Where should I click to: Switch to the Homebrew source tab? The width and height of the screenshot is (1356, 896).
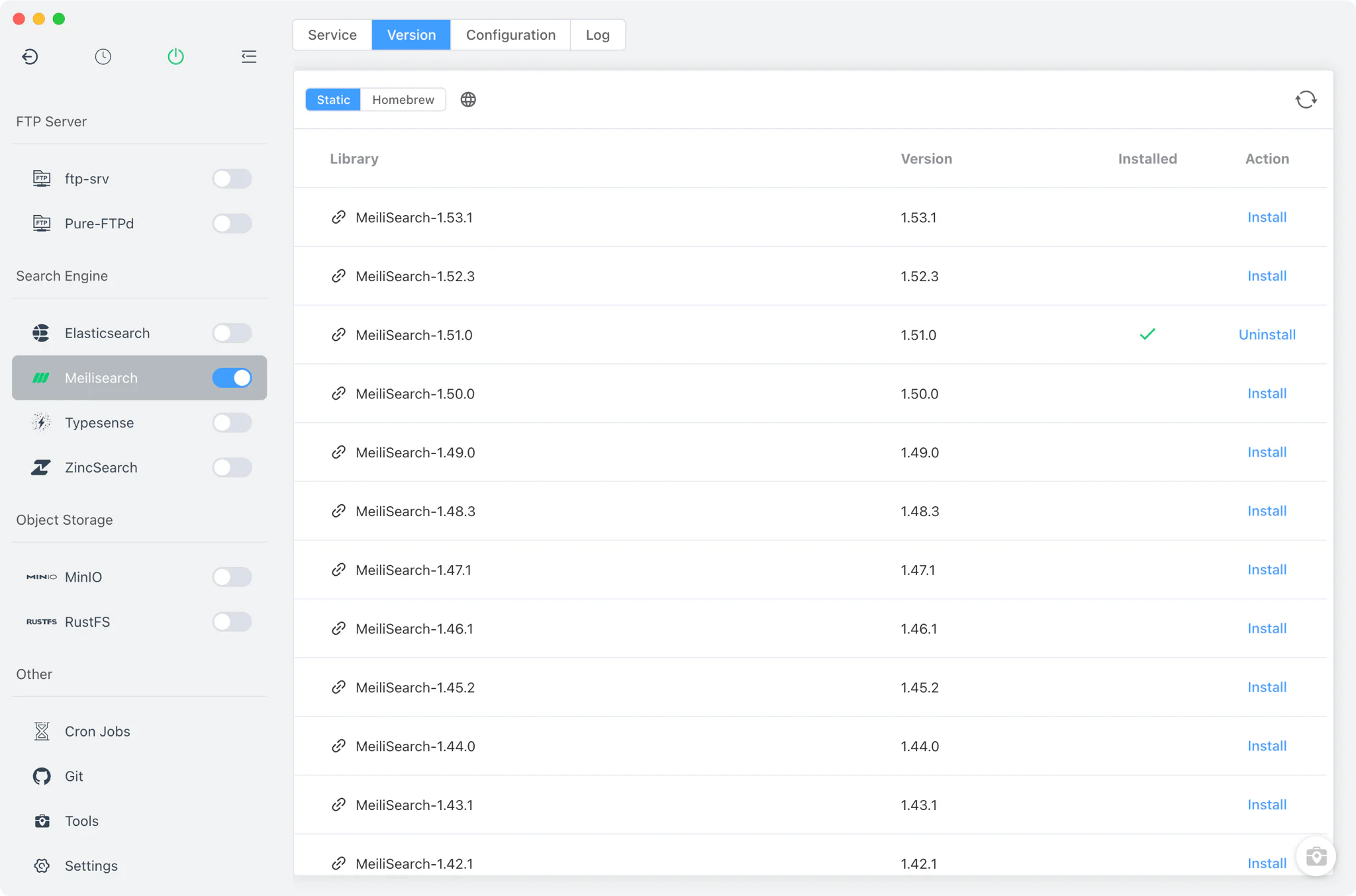click(x=403, y=99)
